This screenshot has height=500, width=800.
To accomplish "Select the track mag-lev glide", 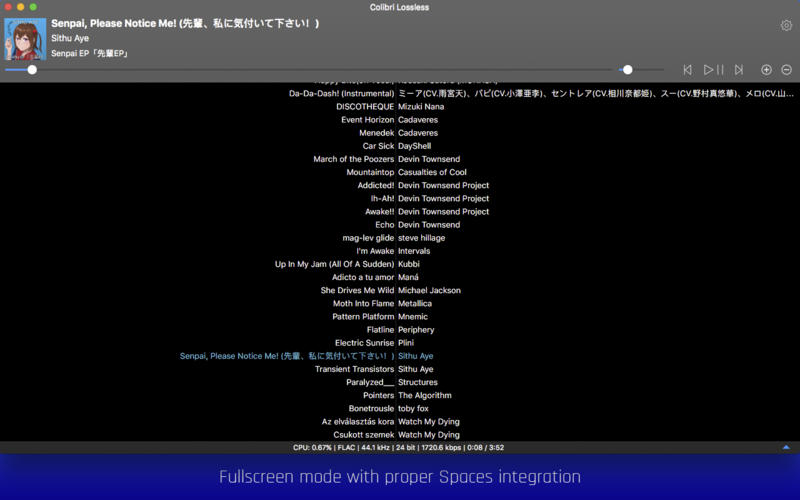I will 368,238.
